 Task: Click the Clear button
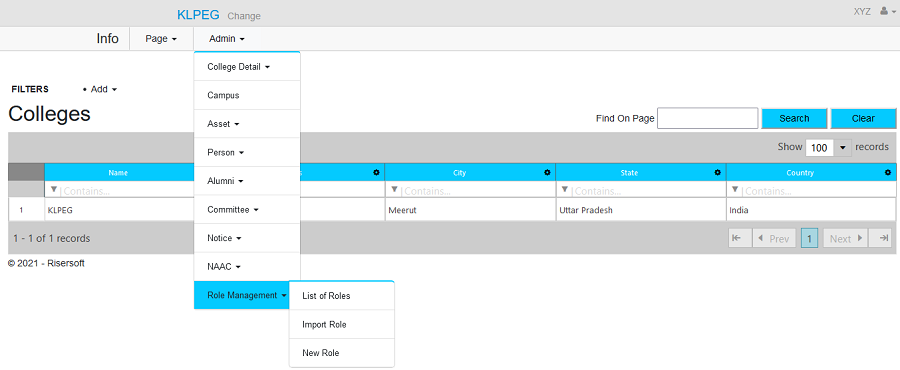point(863,118)
